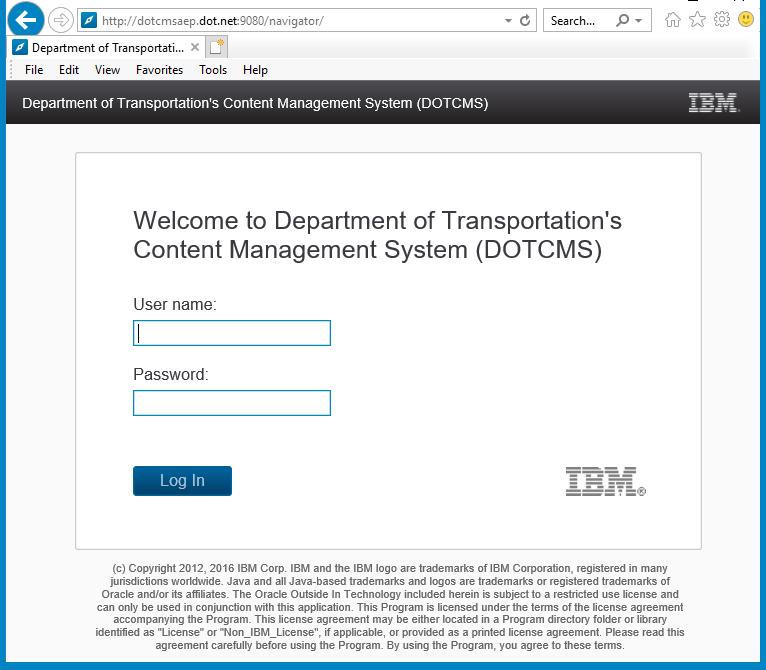The height and width of the screenshot is (670, 766).
Task: Open the Tools gear icon
Action: point(722,20)
